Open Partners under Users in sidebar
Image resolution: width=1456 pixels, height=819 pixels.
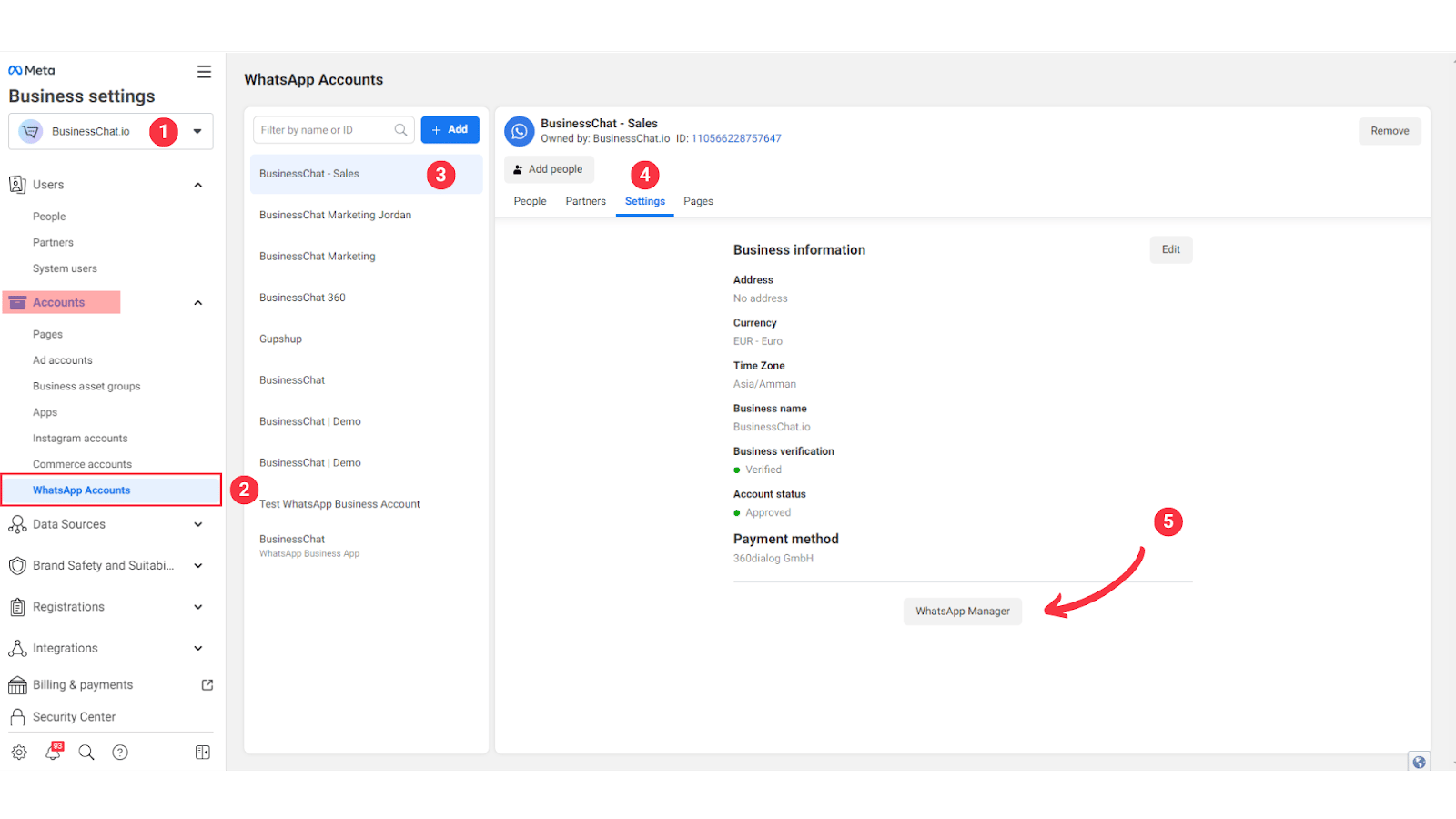[53, 243]
